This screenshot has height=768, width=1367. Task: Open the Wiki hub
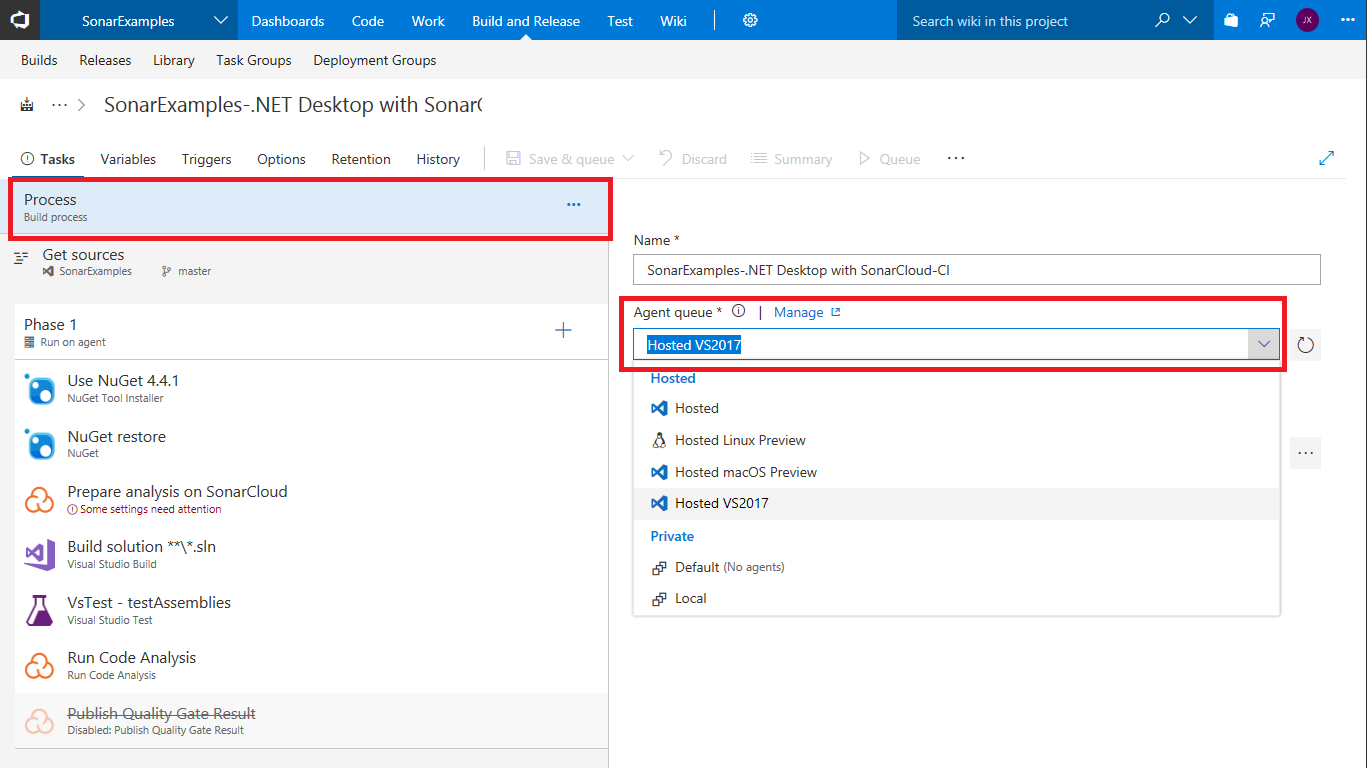pyautogui.click(x=673, y=21)
